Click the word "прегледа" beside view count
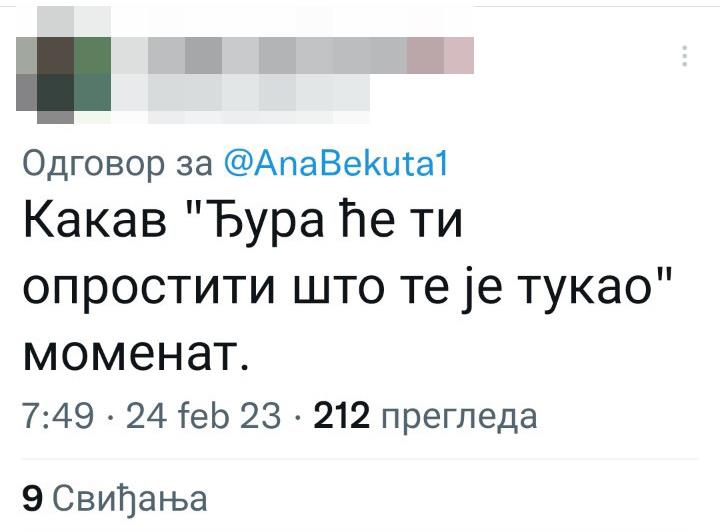The image size is (720, 532). click(x=459, y=416)
